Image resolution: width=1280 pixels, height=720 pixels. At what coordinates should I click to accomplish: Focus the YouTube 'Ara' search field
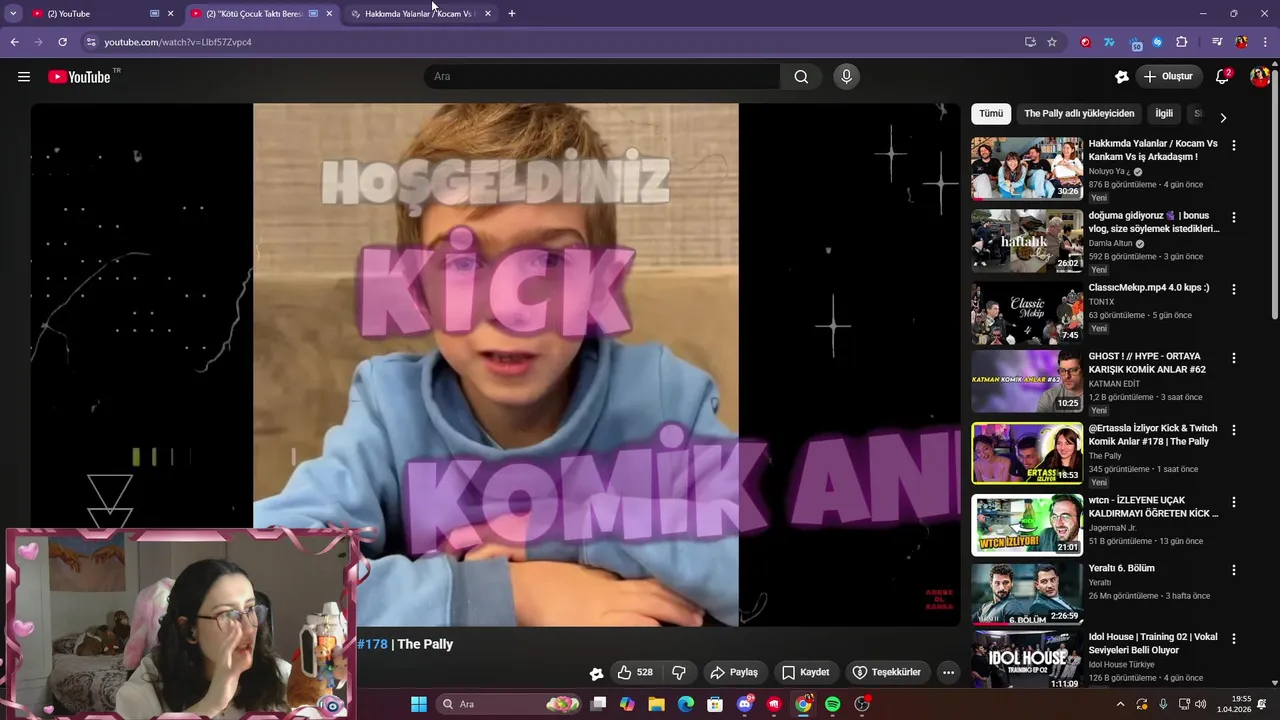point(603,77)
